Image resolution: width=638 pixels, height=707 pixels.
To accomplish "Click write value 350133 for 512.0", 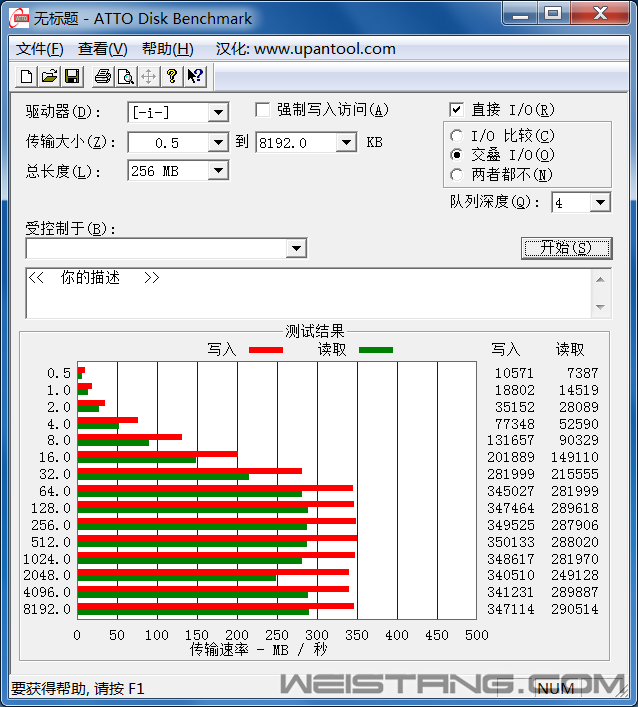I will tap(511, 542).
